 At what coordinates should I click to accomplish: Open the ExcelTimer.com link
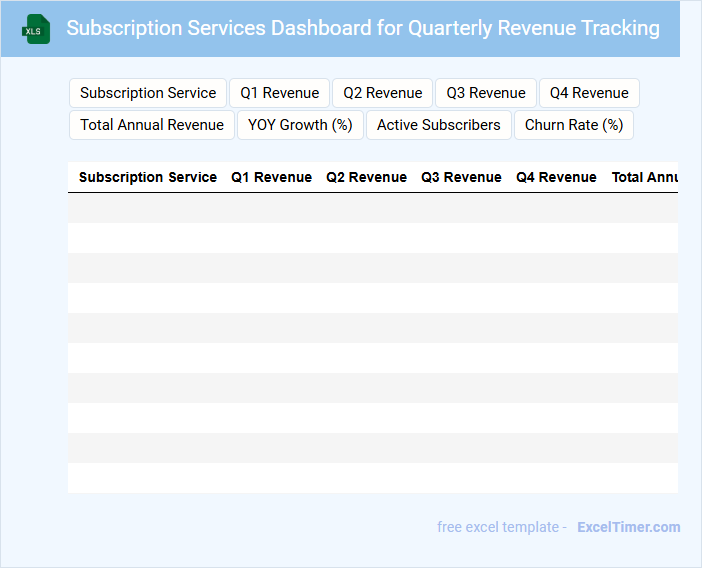pos(628,527)
